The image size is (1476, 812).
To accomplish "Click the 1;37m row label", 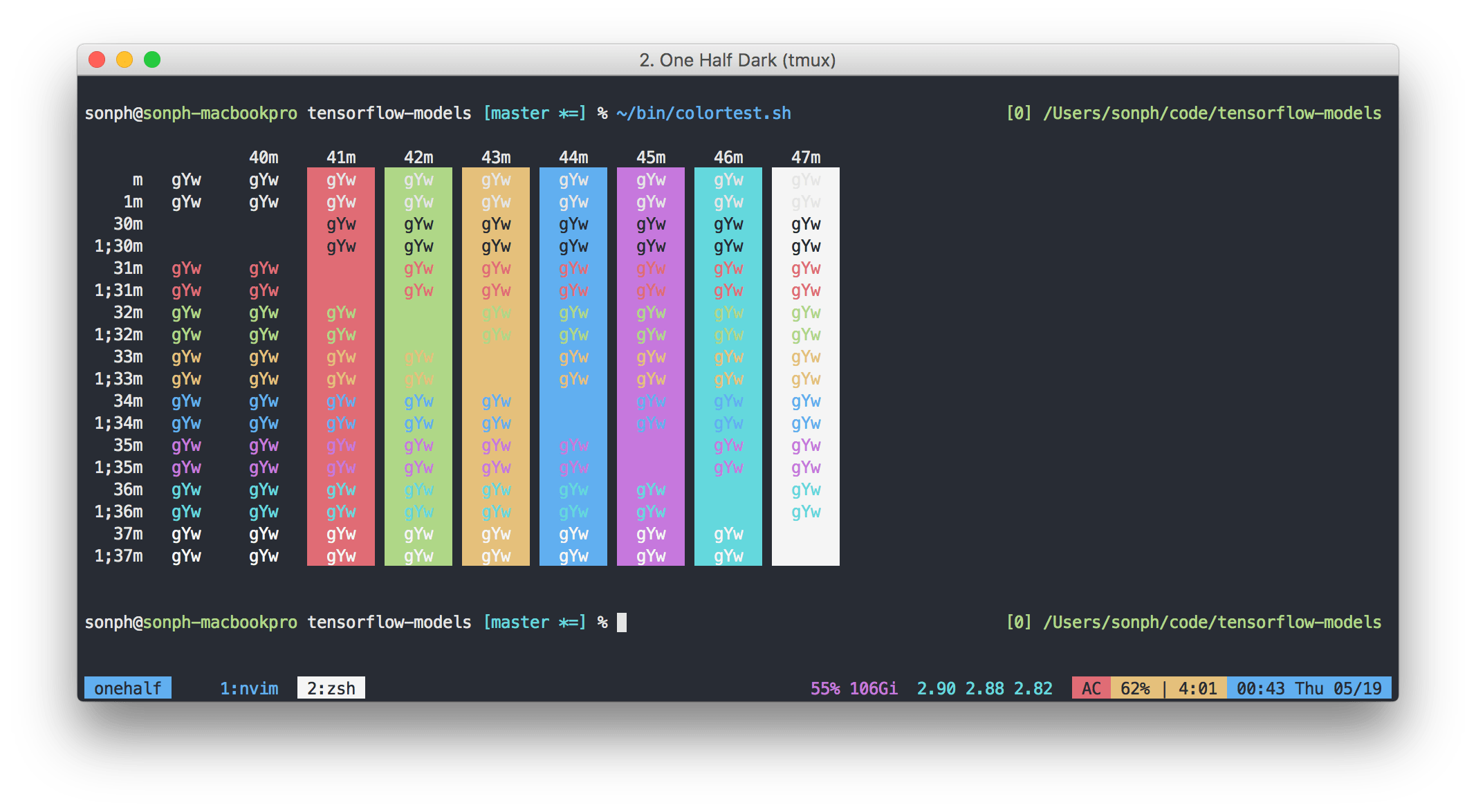I will (118, 556).
